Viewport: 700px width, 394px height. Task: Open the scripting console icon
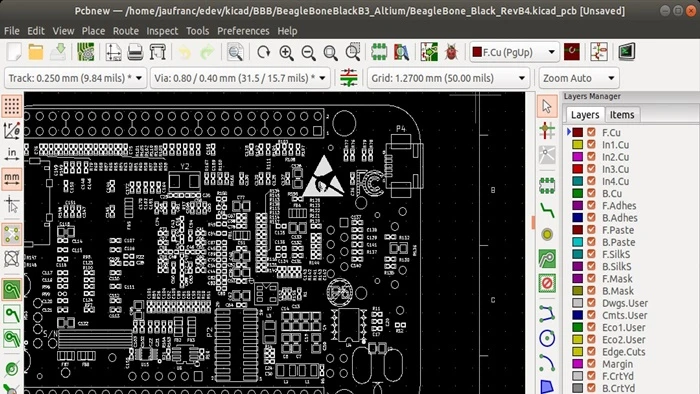(x=627, y=52)
